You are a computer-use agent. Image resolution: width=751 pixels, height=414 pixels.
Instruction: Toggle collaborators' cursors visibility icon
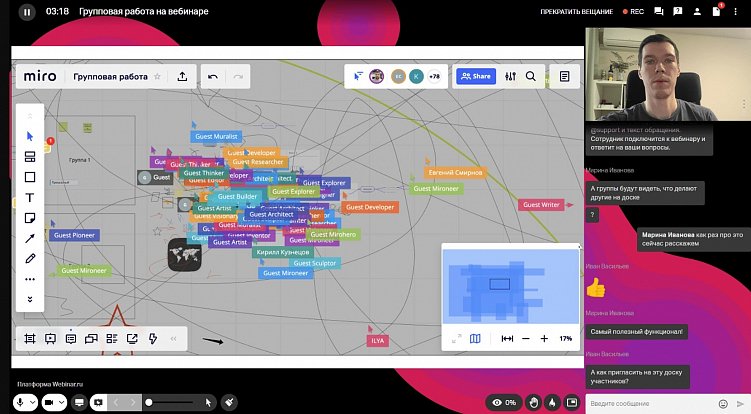tap(358, 76)
